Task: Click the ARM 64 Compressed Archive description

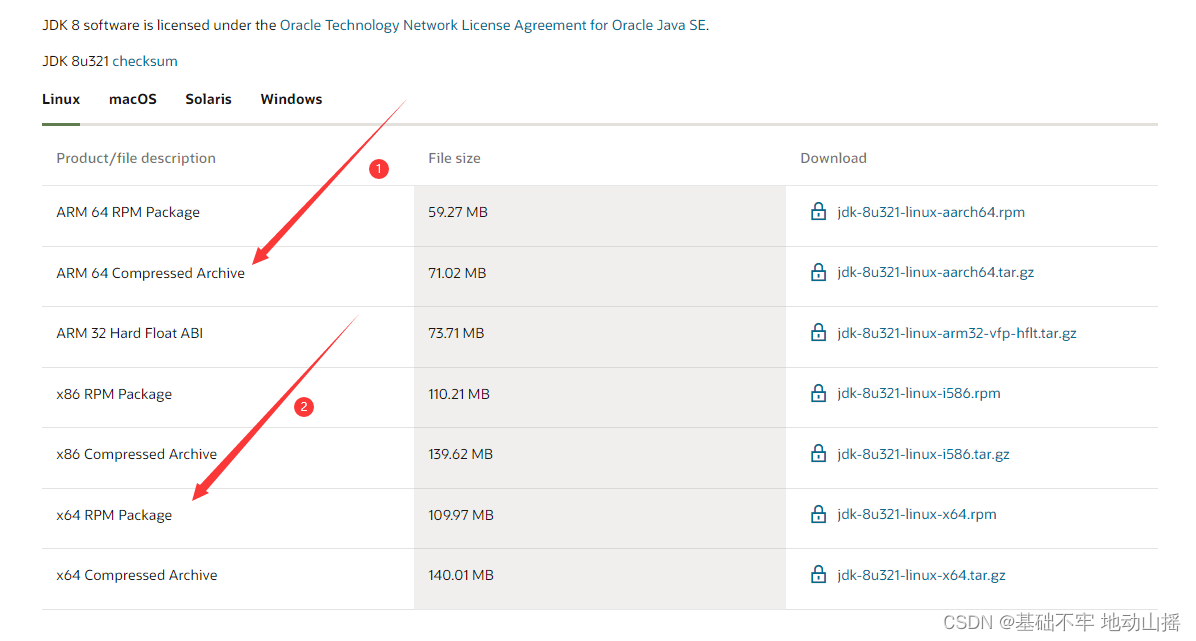Action: 150,273
